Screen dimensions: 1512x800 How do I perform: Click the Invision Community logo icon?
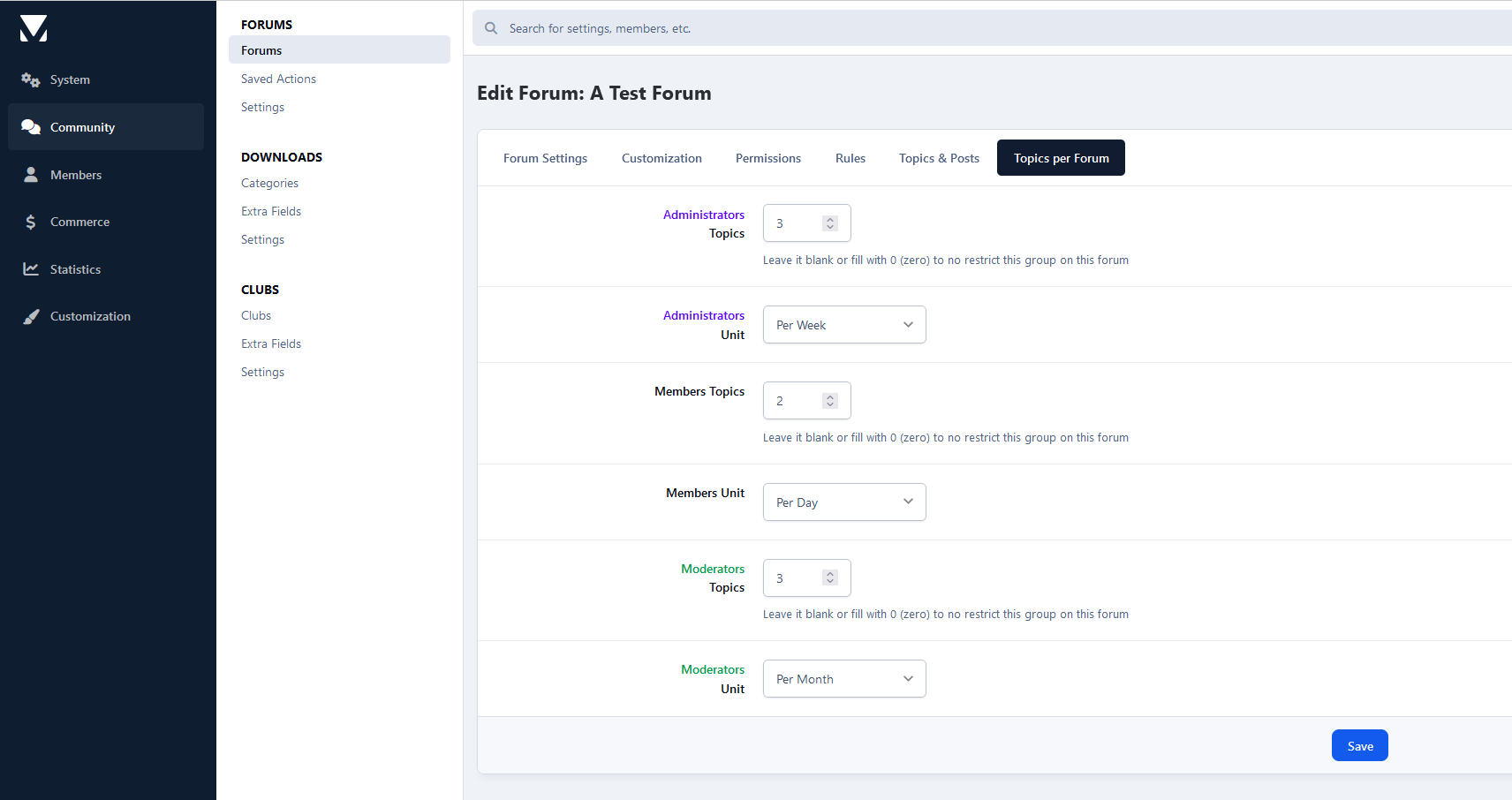point(34,28)
